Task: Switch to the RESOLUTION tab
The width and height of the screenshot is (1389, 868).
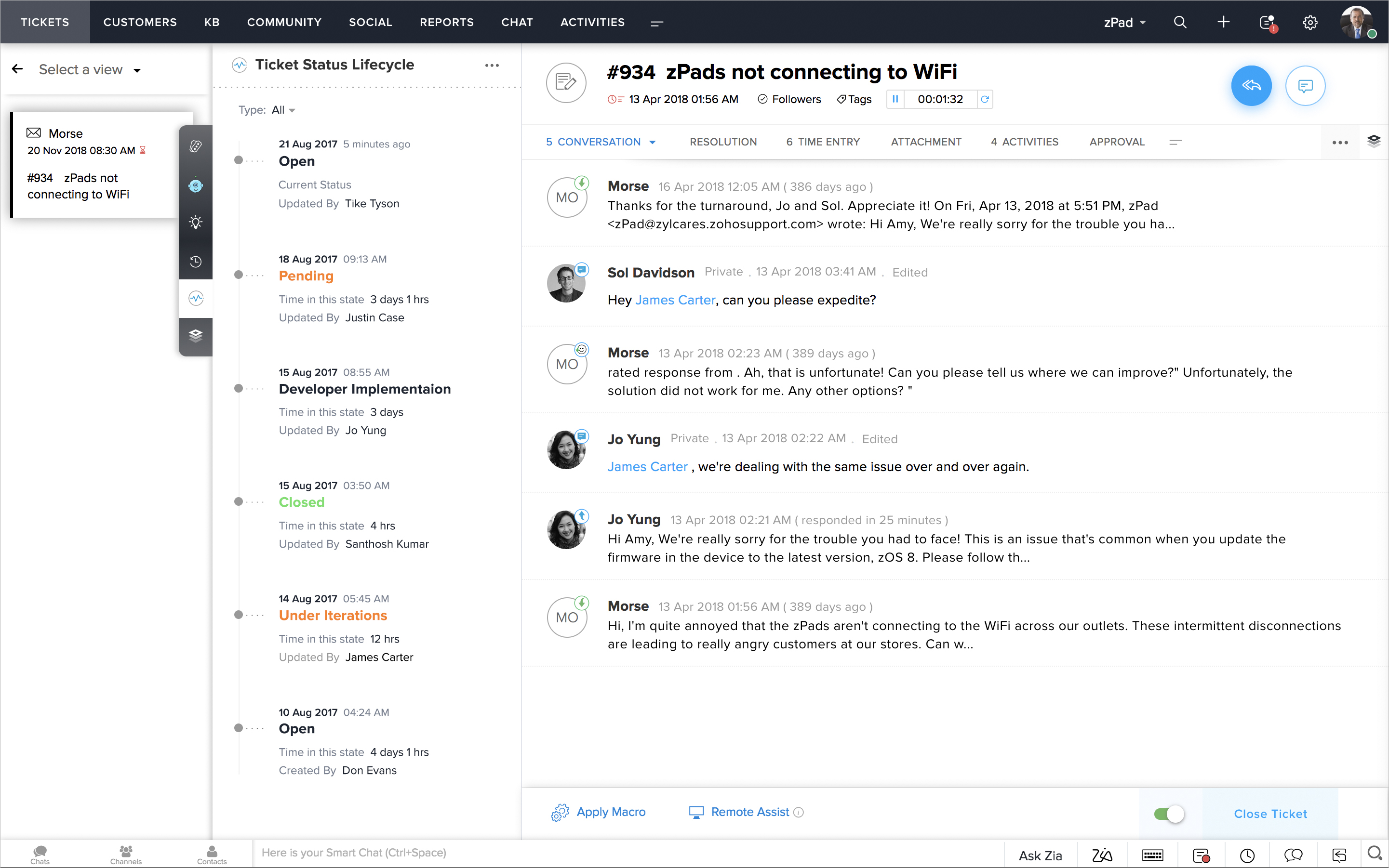Action: (x=722, y=142)
